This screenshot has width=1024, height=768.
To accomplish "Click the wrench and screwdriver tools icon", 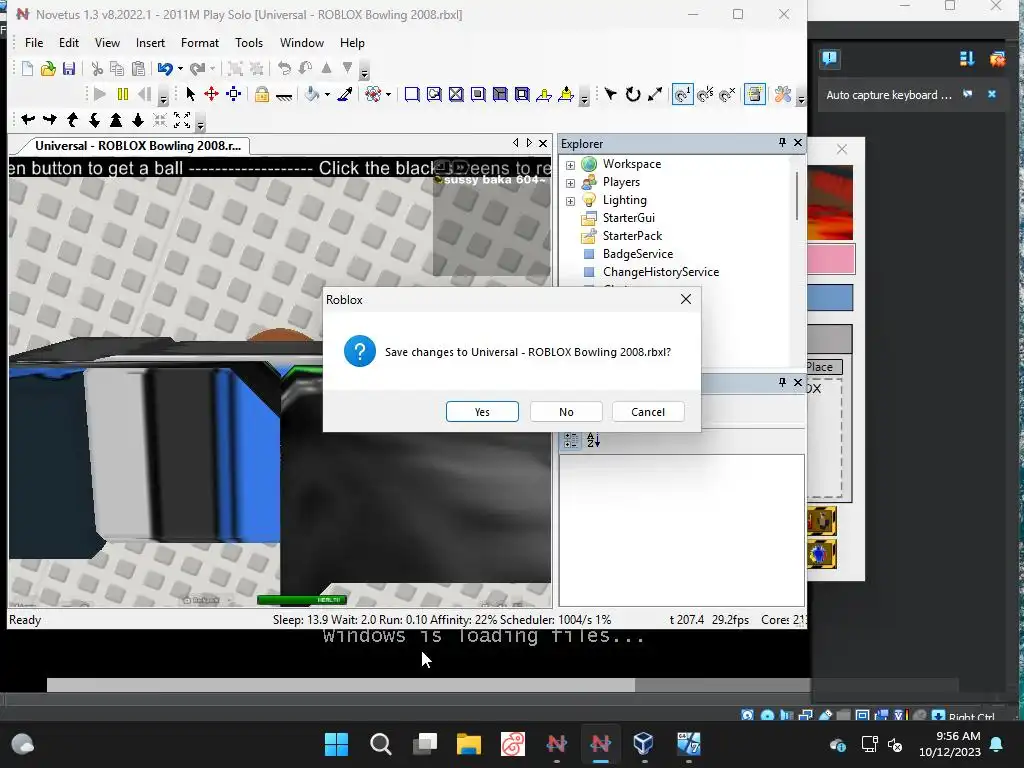I will tap(783, 94).
